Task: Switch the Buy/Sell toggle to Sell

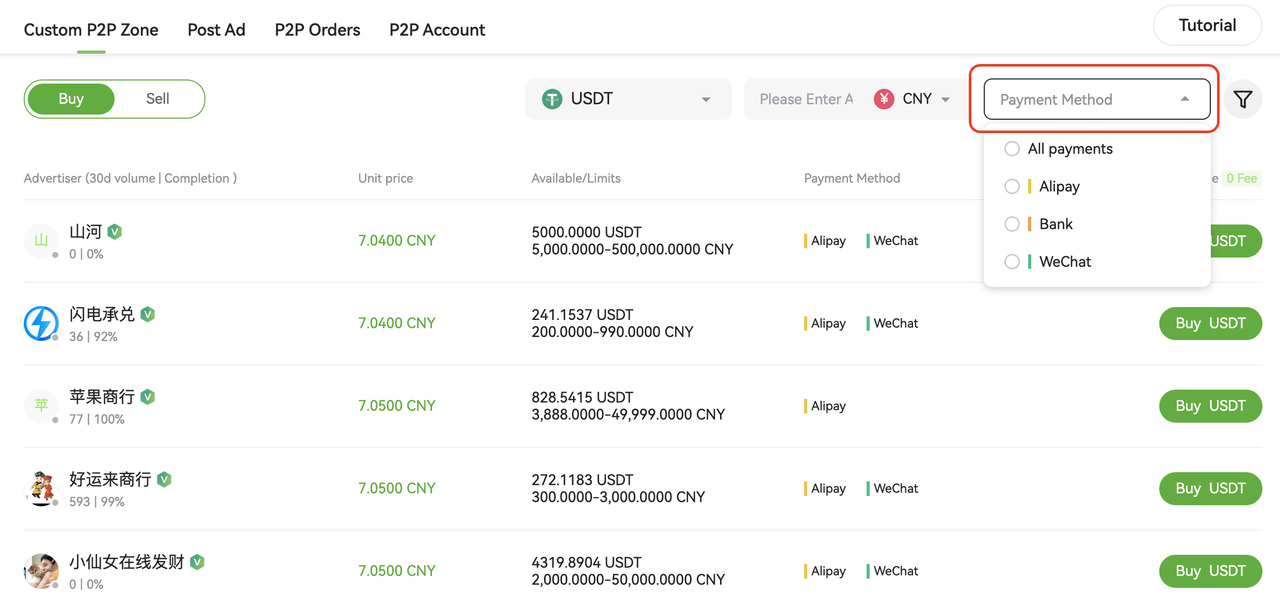Action: (x=158, y=99)
